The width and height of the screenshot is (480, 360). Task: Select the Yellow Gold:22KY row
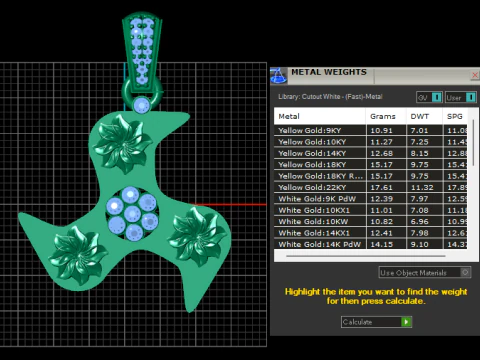[370, 187]
